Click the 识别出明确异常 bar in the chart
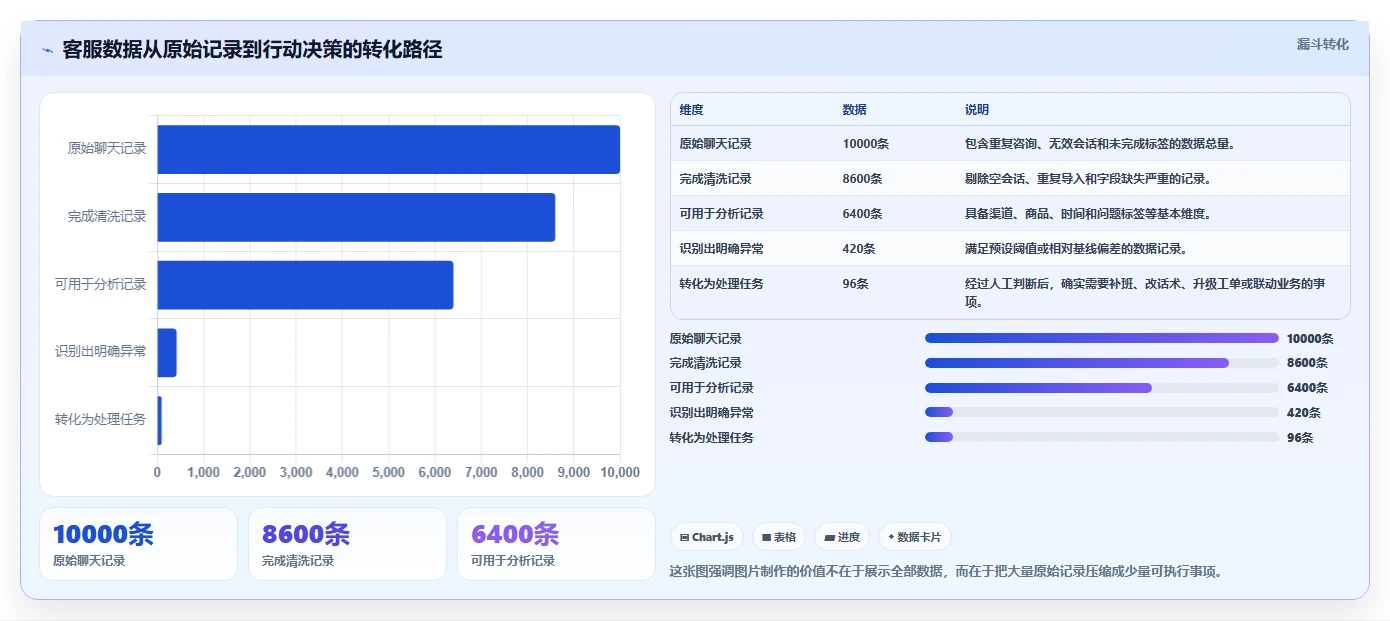 pyautogui.click(x=167, y=352)
